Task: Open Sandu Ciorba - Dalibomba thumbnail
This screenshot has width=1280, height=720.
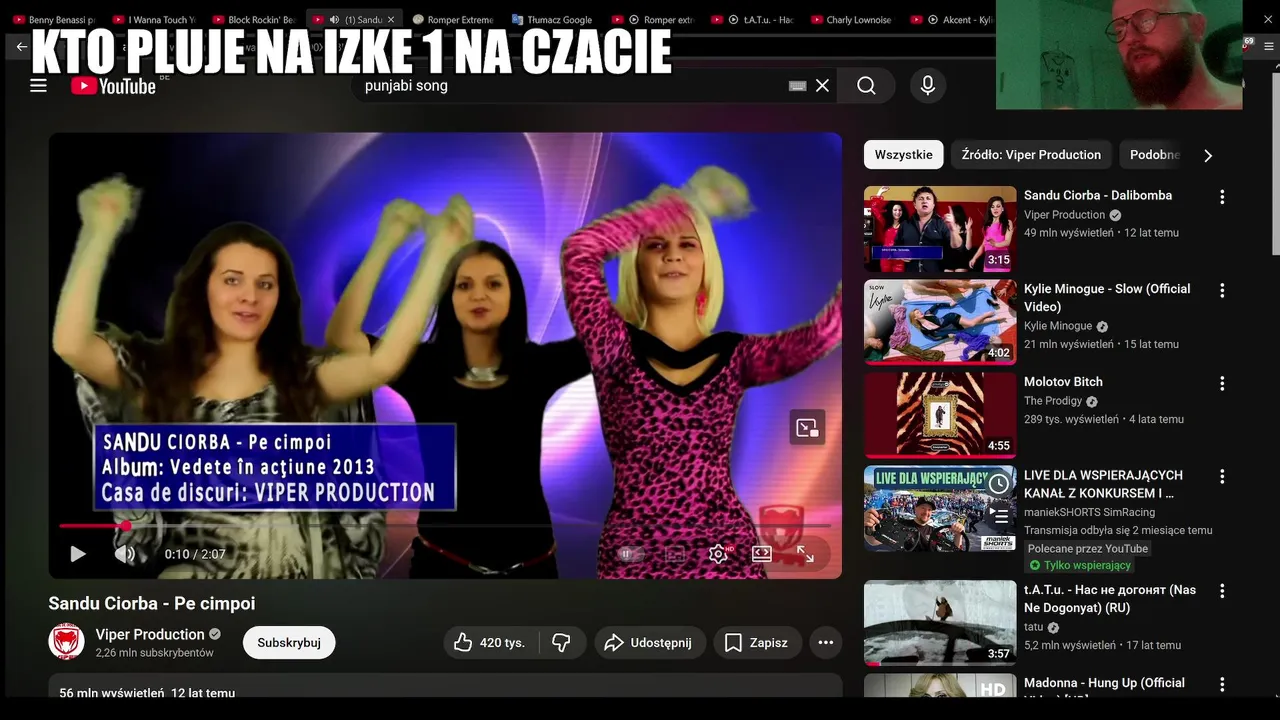Action: [940, 229]
